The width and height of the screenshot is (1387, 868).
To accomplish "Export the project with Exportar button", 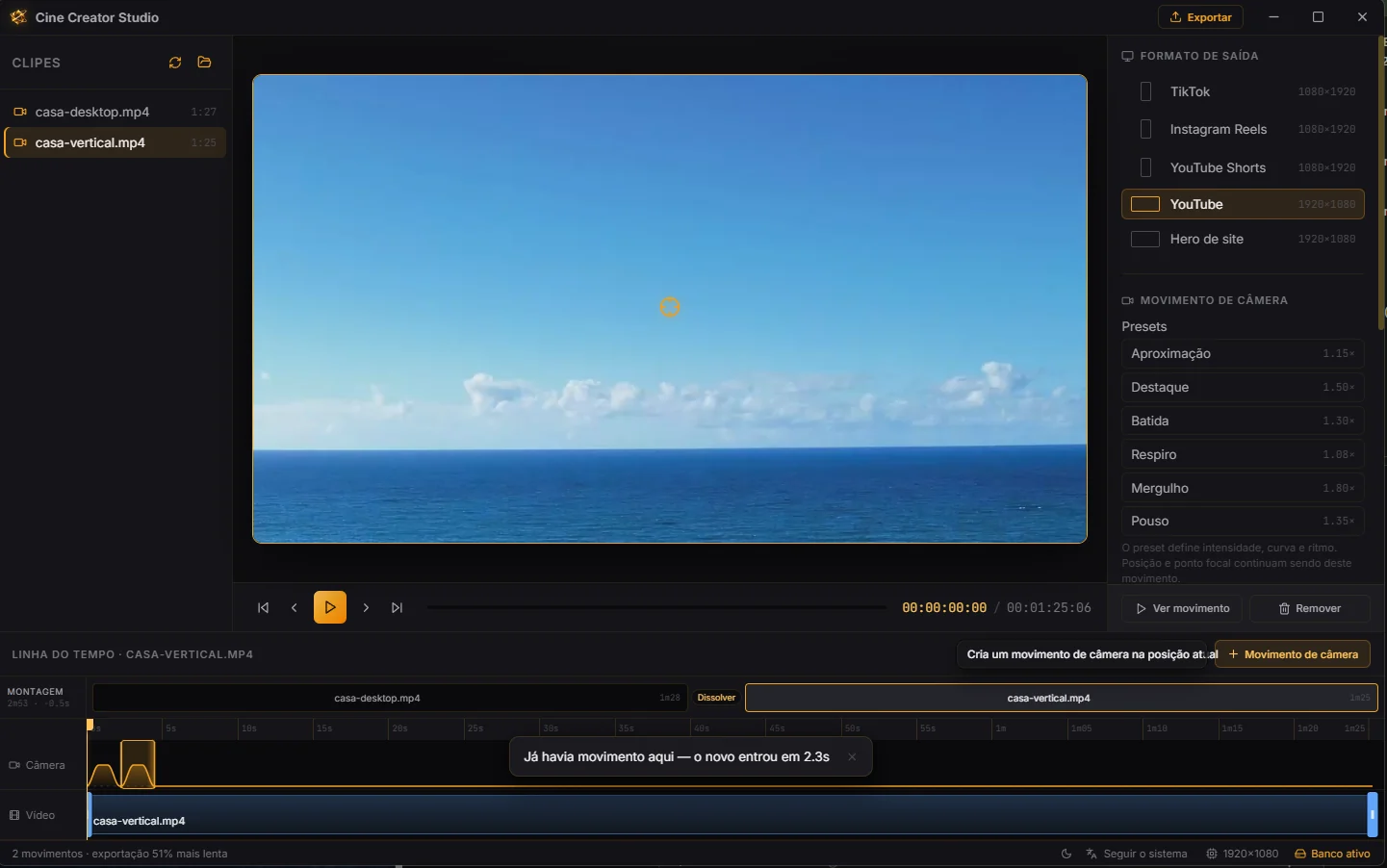I will pos(1200,17).
